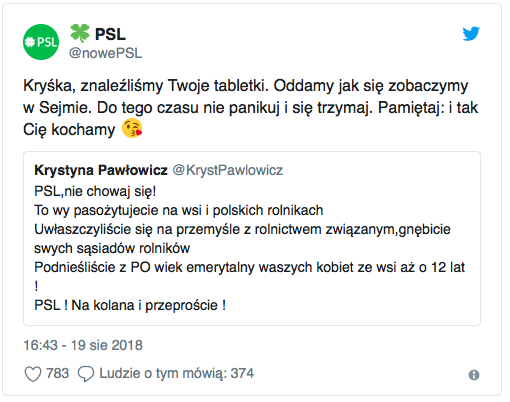Screen dimensions: 510x402
Task: Click the kissing face emoji
Action: pos(132,128)
